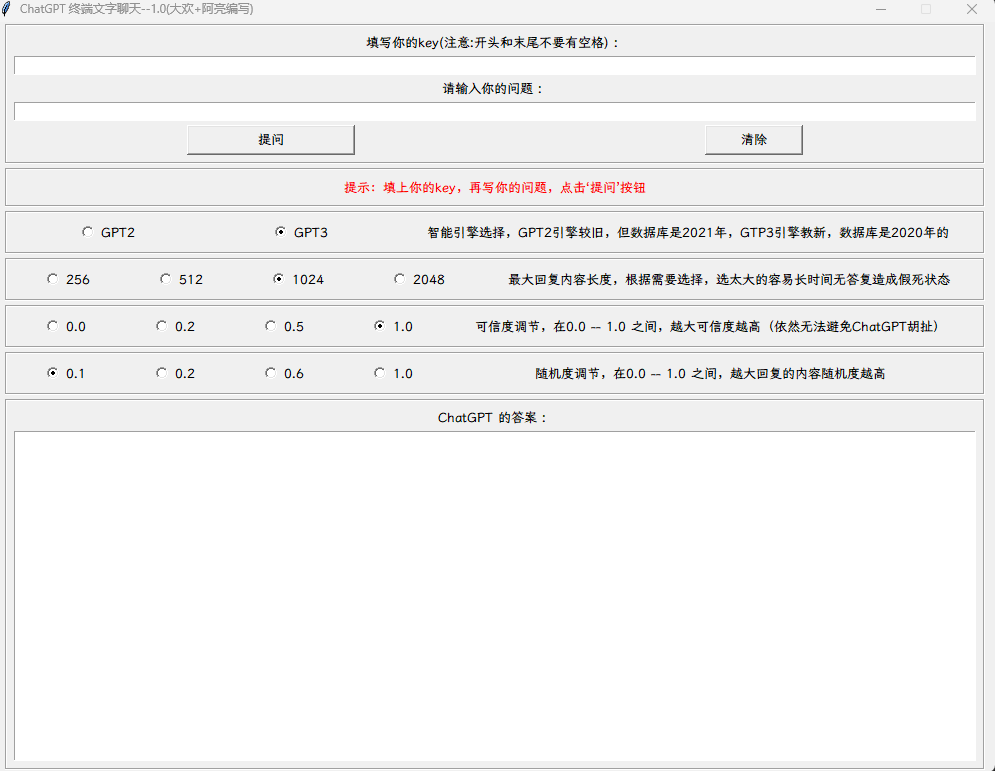The width and height of the screenshot is (995, 771).
Task: Set randomness level to 0.1
Action: coord(52,373)
